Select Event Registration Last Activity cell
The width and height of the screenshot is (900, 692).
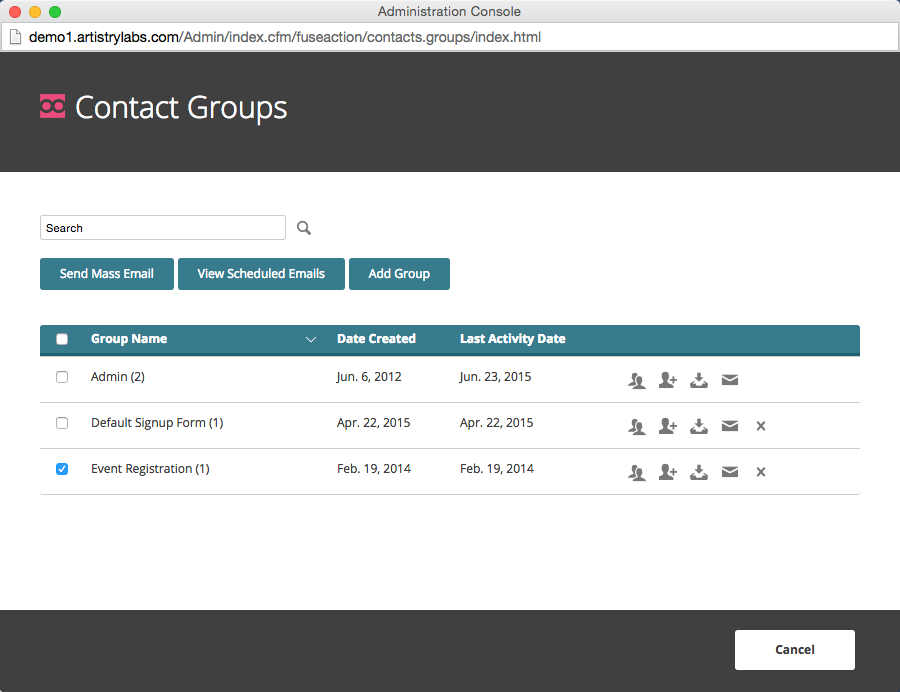[496, 469]
